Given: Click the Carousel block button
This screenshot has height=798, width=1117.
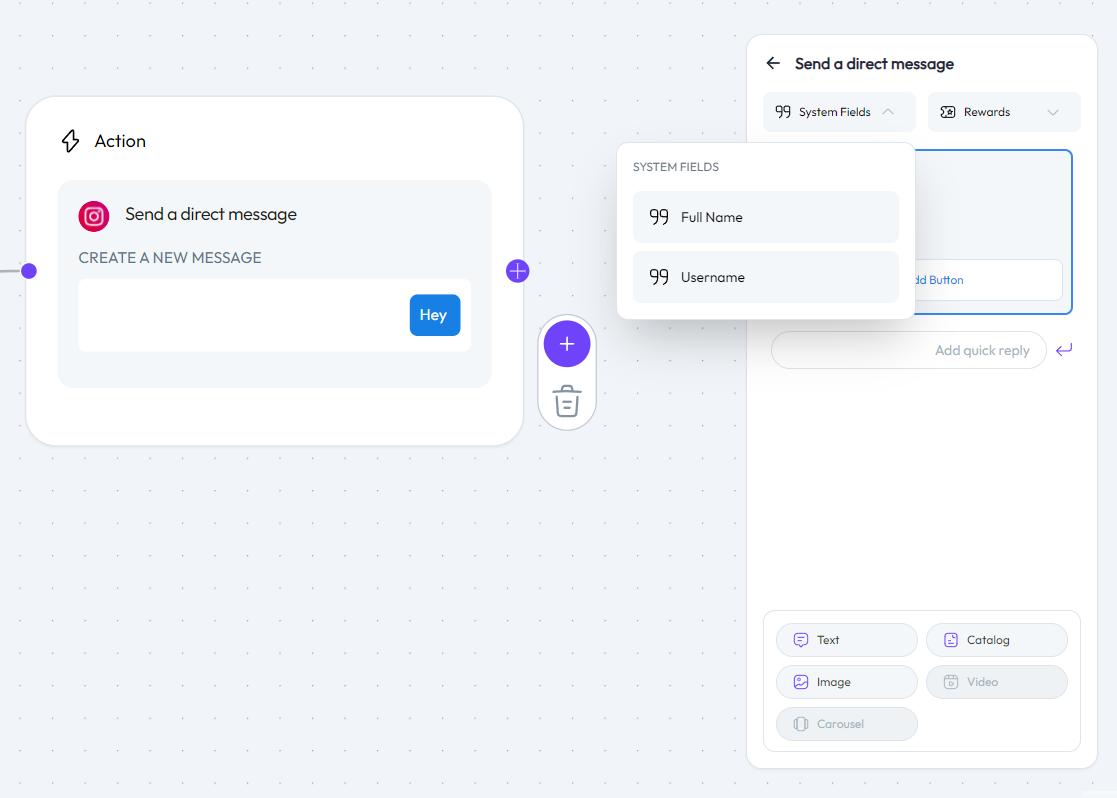Looking at the screenshot, I should [846, 724].
